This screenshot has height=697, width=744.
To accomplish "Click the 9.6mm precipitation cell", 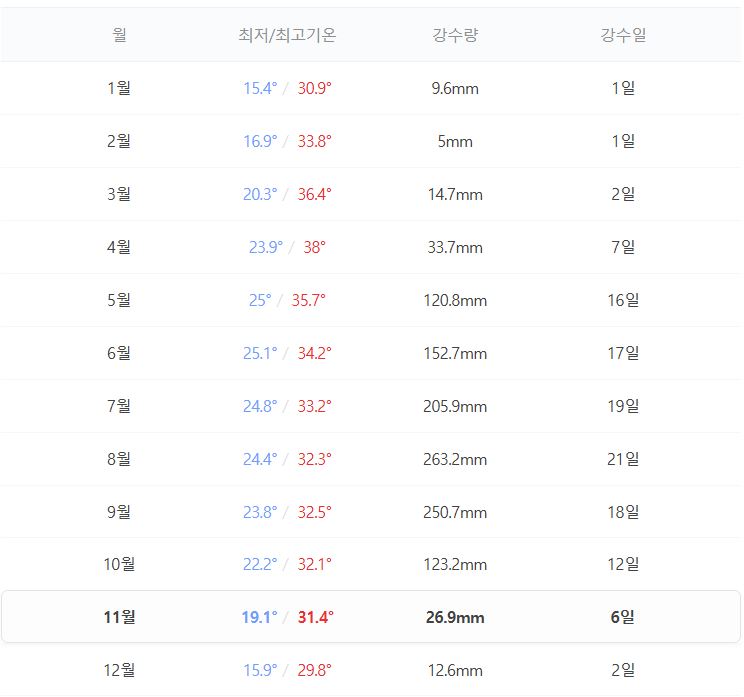I will [x=455, y=89].
